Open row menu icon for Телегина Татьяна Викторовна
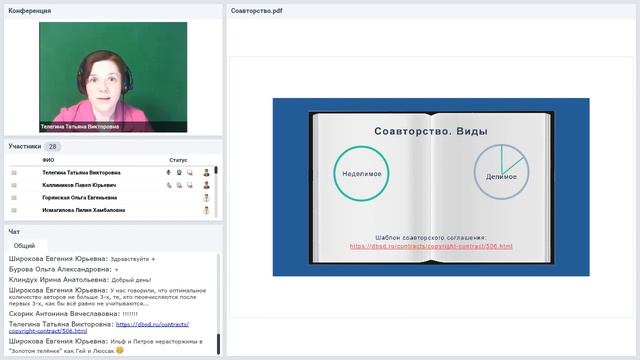The image size is (640, 360). (x=14, y=173)
